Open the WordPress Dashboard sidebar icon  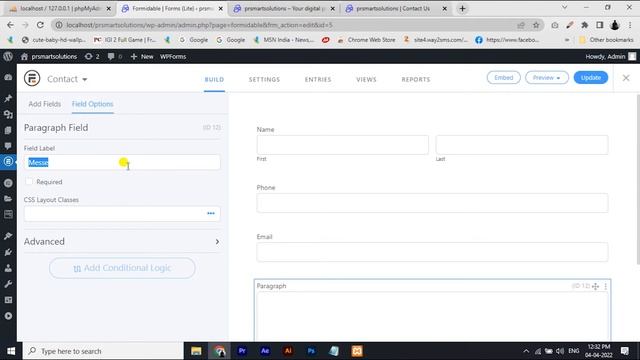[x=8, y=77]
